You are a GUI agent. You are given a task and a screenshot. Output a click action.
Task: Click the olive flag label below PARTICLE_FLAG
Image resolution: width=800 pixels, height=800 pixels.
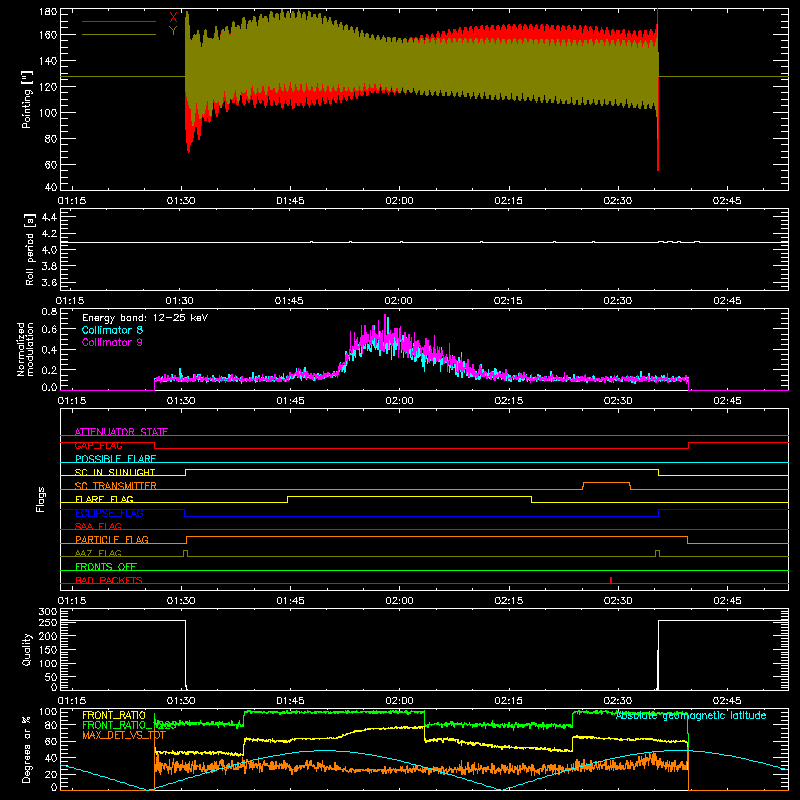[98, 553]
